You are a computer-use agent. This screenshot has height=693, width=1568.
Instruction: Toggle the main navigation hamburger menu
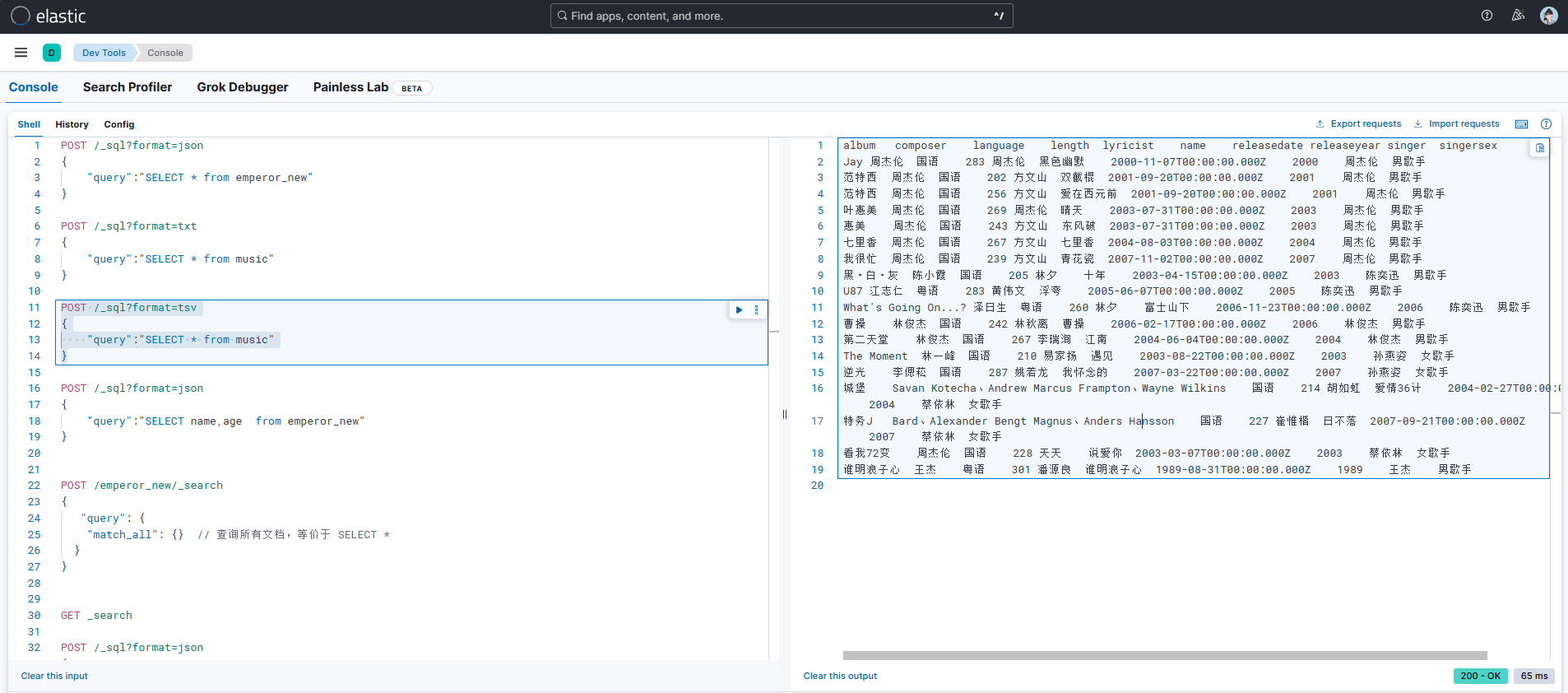[21, 53]
